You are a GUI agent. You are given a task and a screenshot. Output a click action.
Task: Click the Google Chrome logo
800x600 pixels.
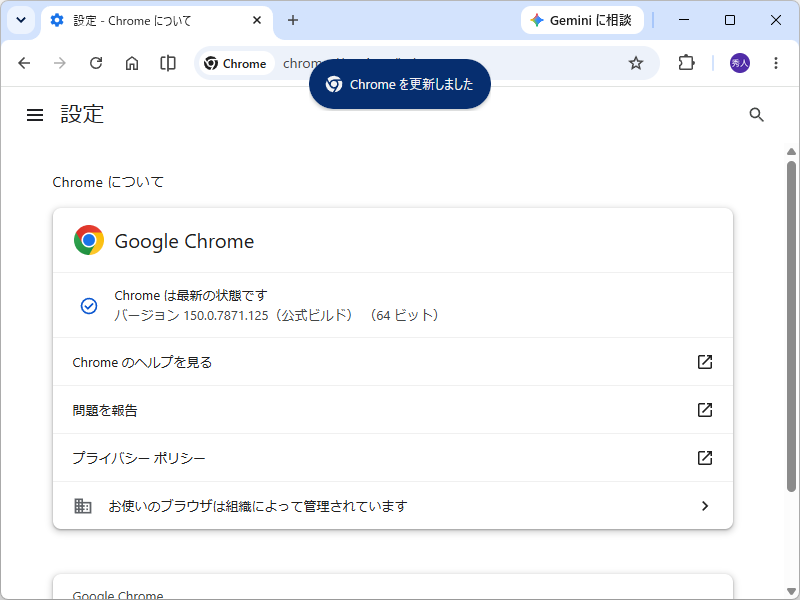[x=89, y=240]
